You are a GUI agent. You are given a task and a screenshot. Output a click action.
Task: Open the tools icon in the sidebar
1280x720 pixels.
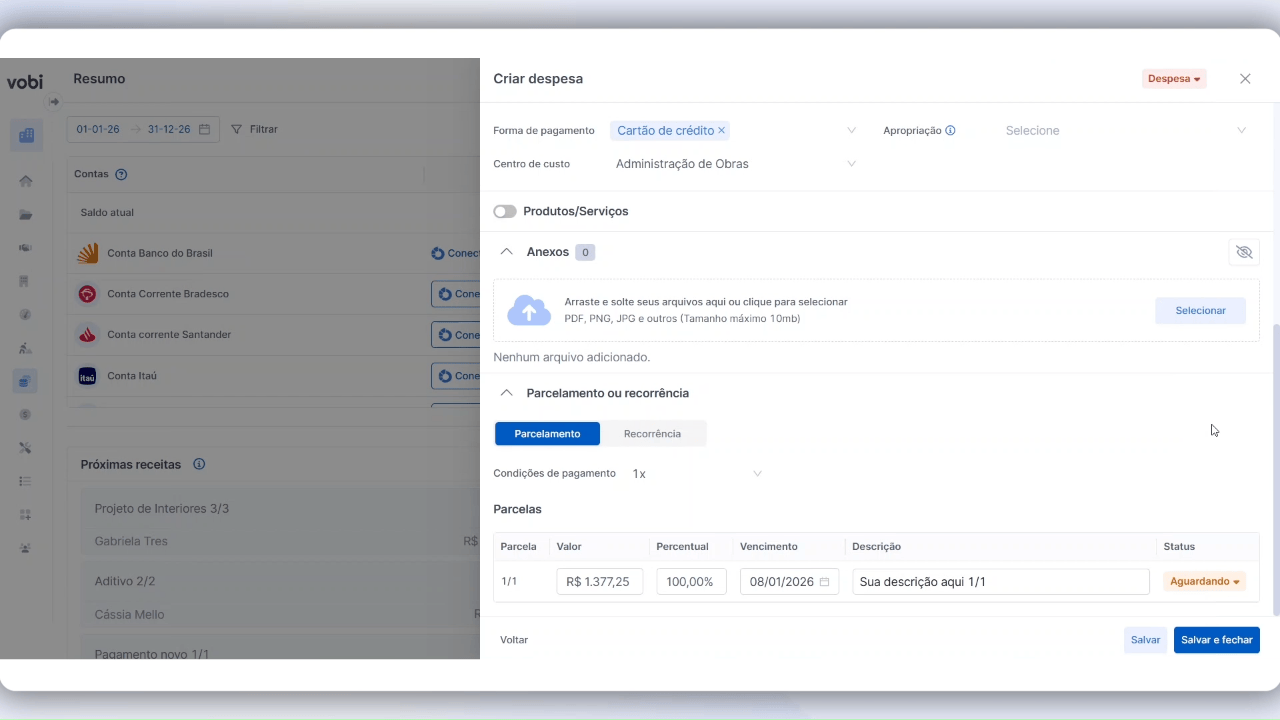point(26,448)
